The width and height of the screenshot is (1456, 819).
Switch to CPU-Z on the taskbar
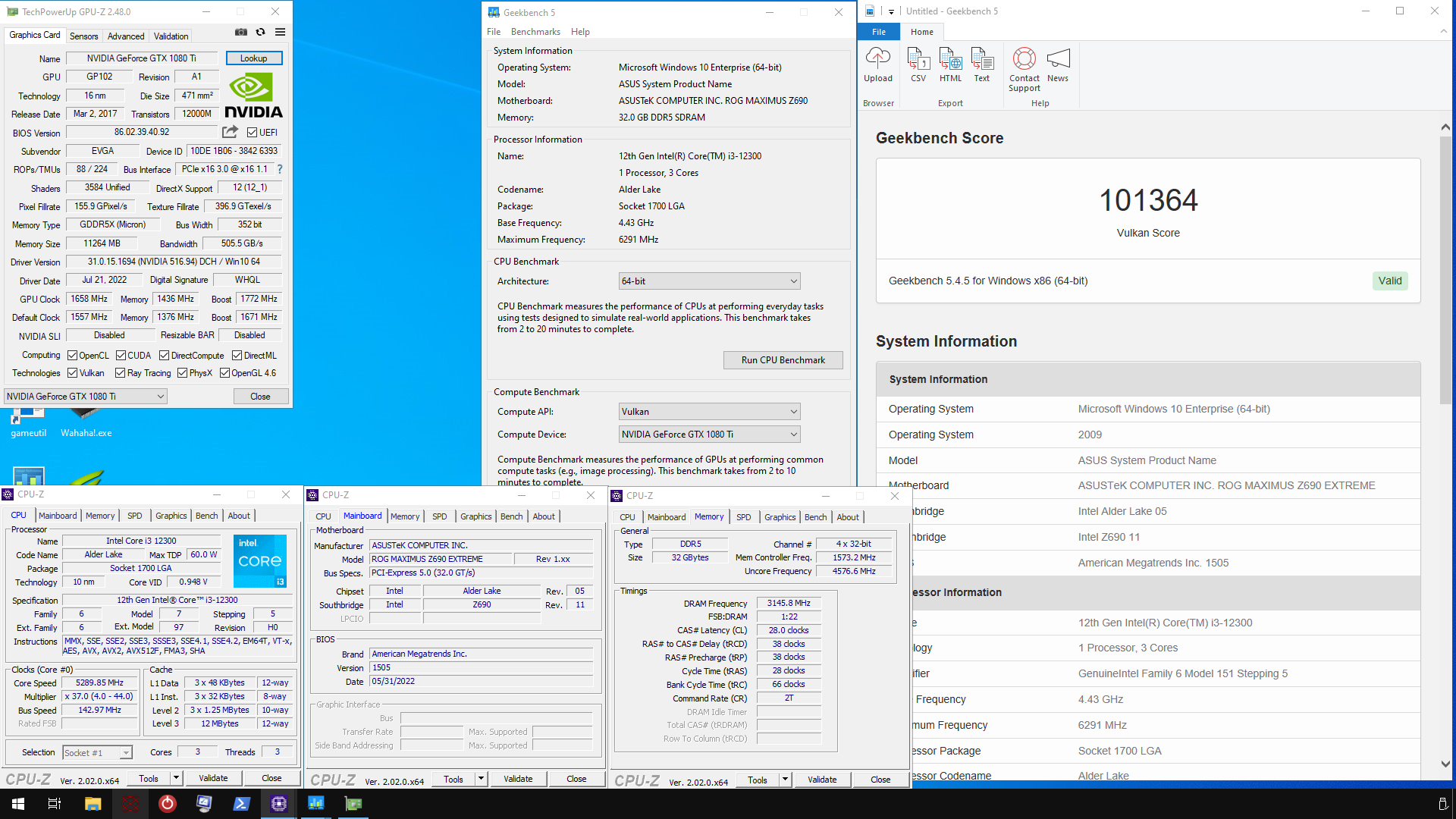coord(279,803)
